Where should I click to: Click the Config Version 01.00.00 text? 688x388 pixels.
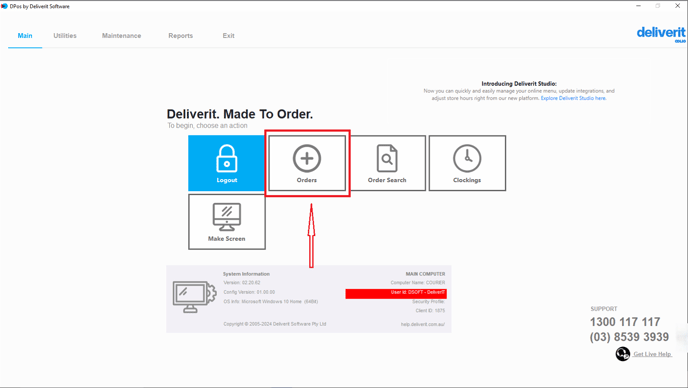pos(249,292)
